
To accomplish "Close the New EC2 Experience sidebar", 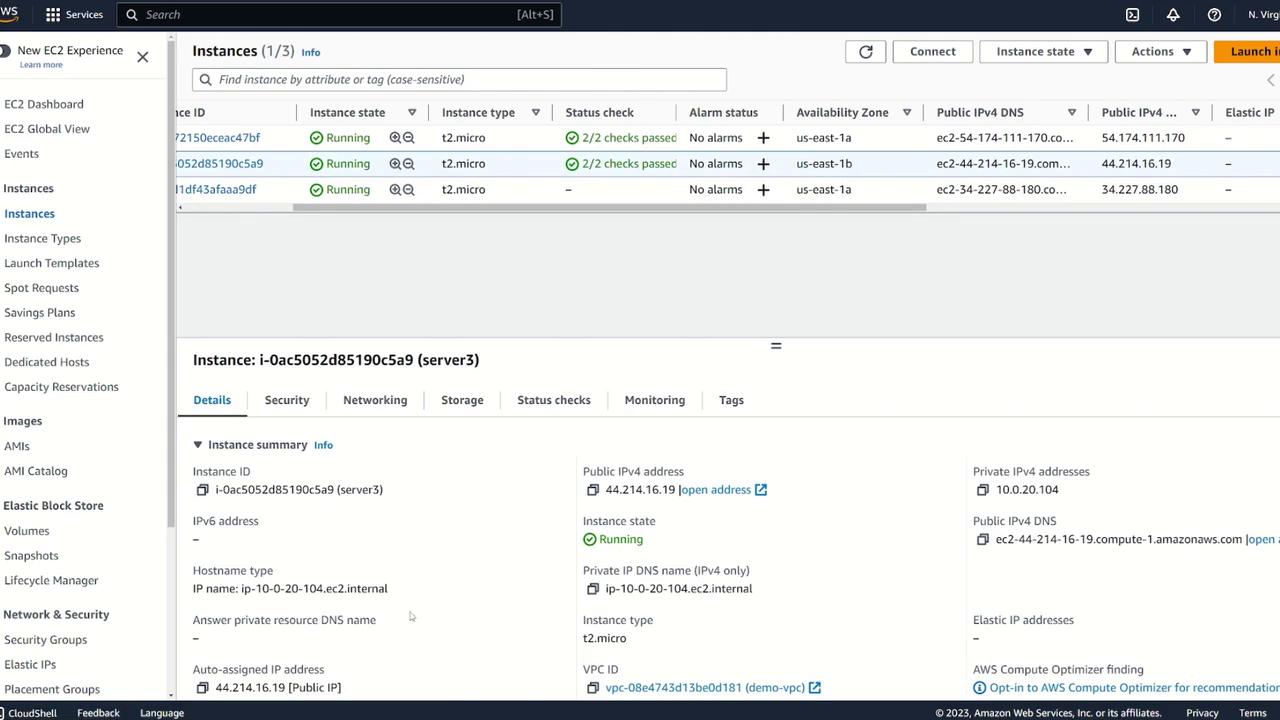I will tap(143, 57).
